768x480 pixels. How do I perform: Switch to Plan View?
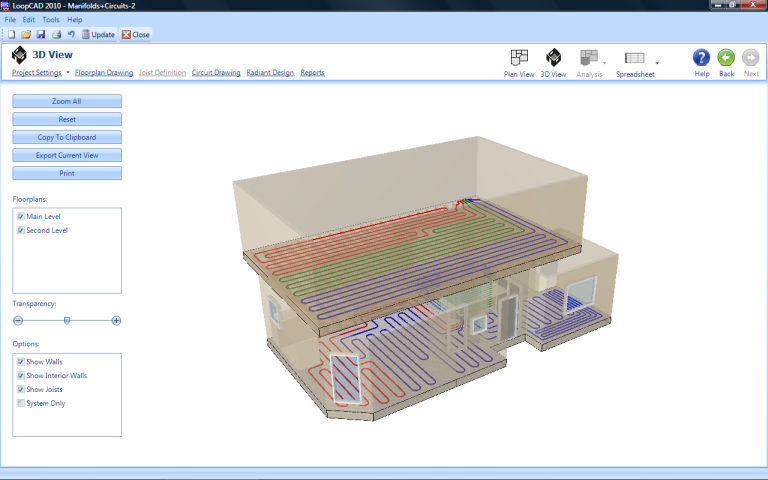(519, 64)
